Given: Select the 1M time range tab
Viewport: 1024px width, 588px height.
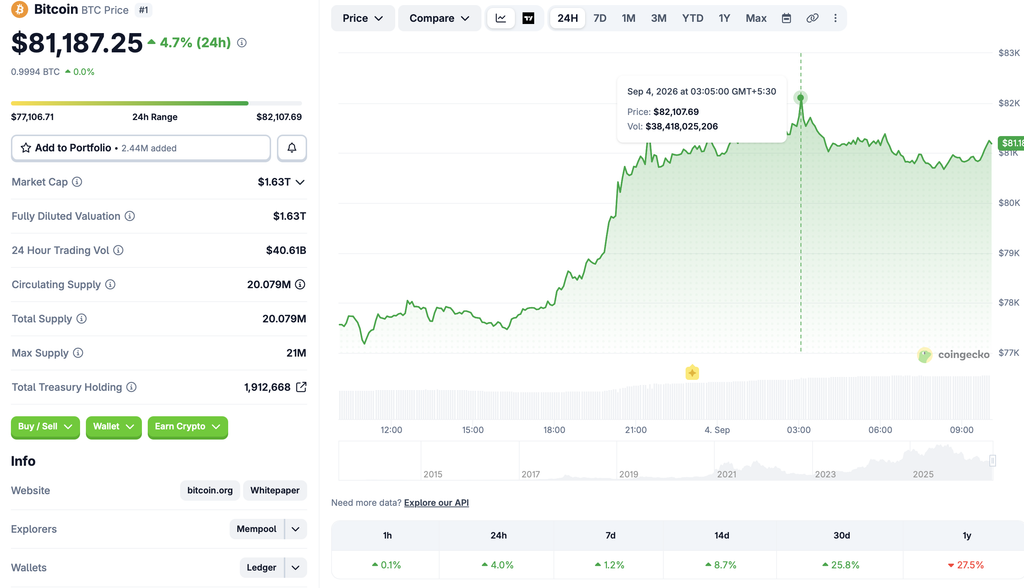Looking at the screenshot, I should click(628, 18).
